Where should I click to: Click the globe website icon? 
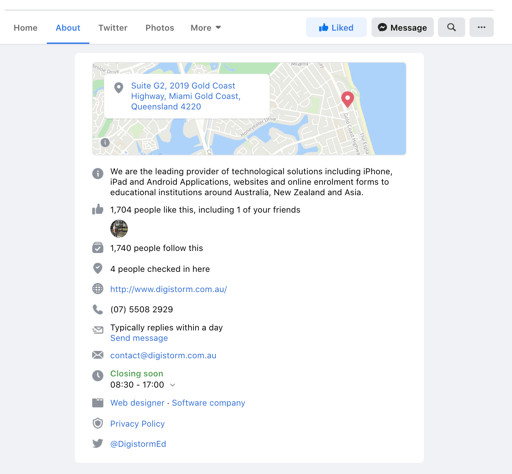click(x=98, y=289)
